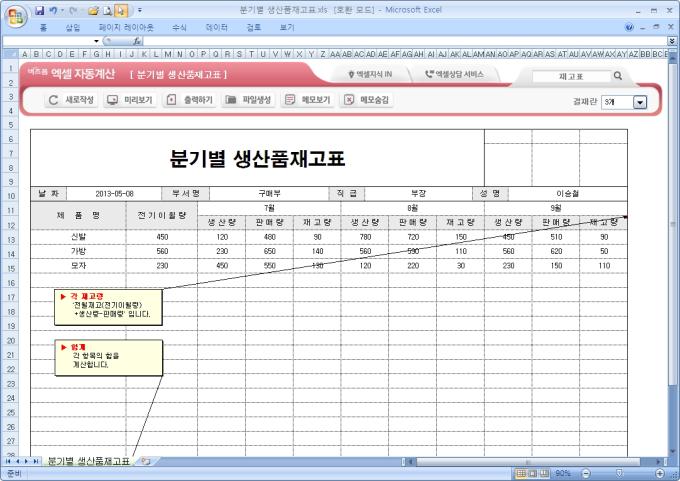Image resolution: width=680 pixels, height=481 pixels.
Task: Redo the last undone action
Action: click(72, 10)
